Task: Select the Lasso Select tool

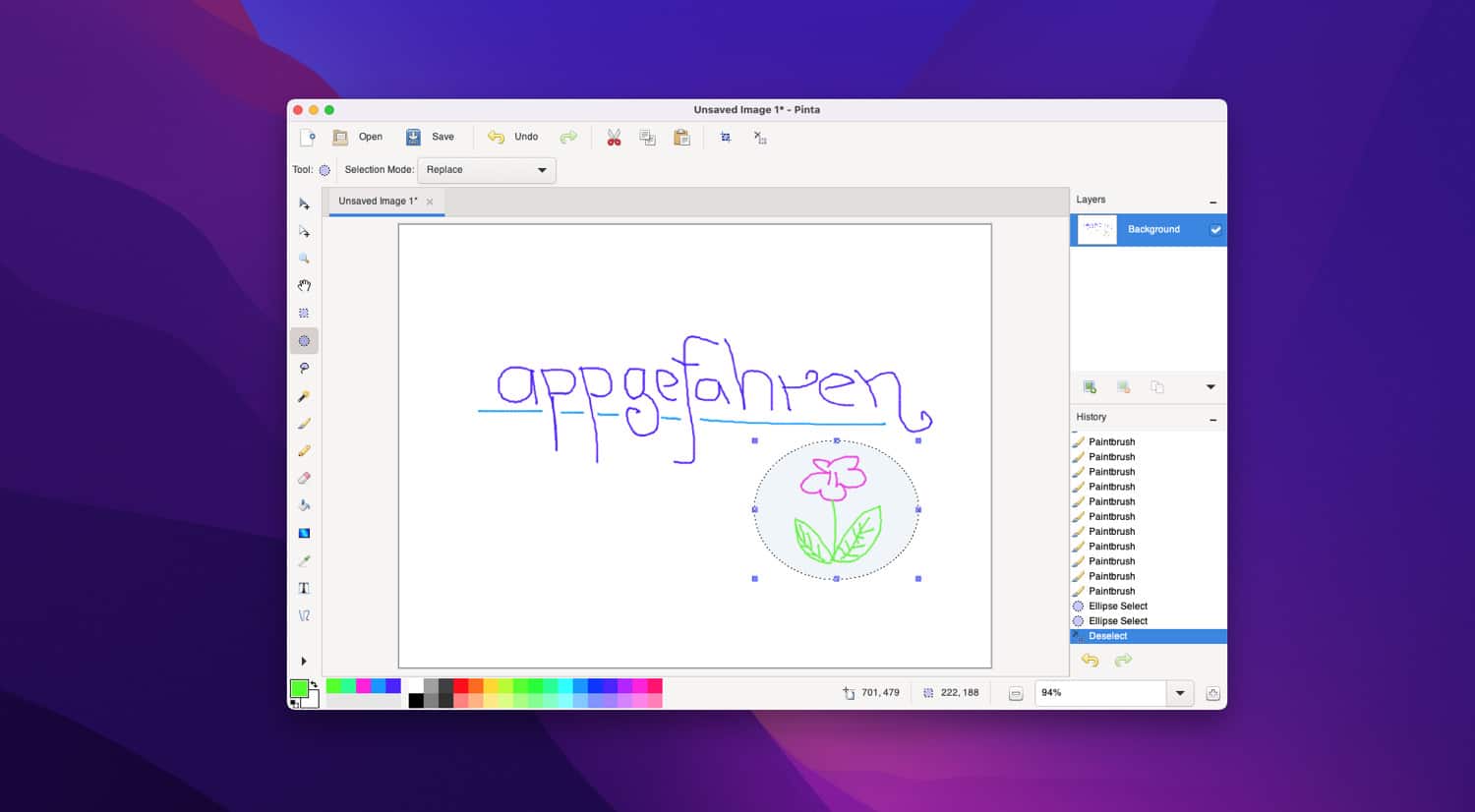Action: [304, 369]
